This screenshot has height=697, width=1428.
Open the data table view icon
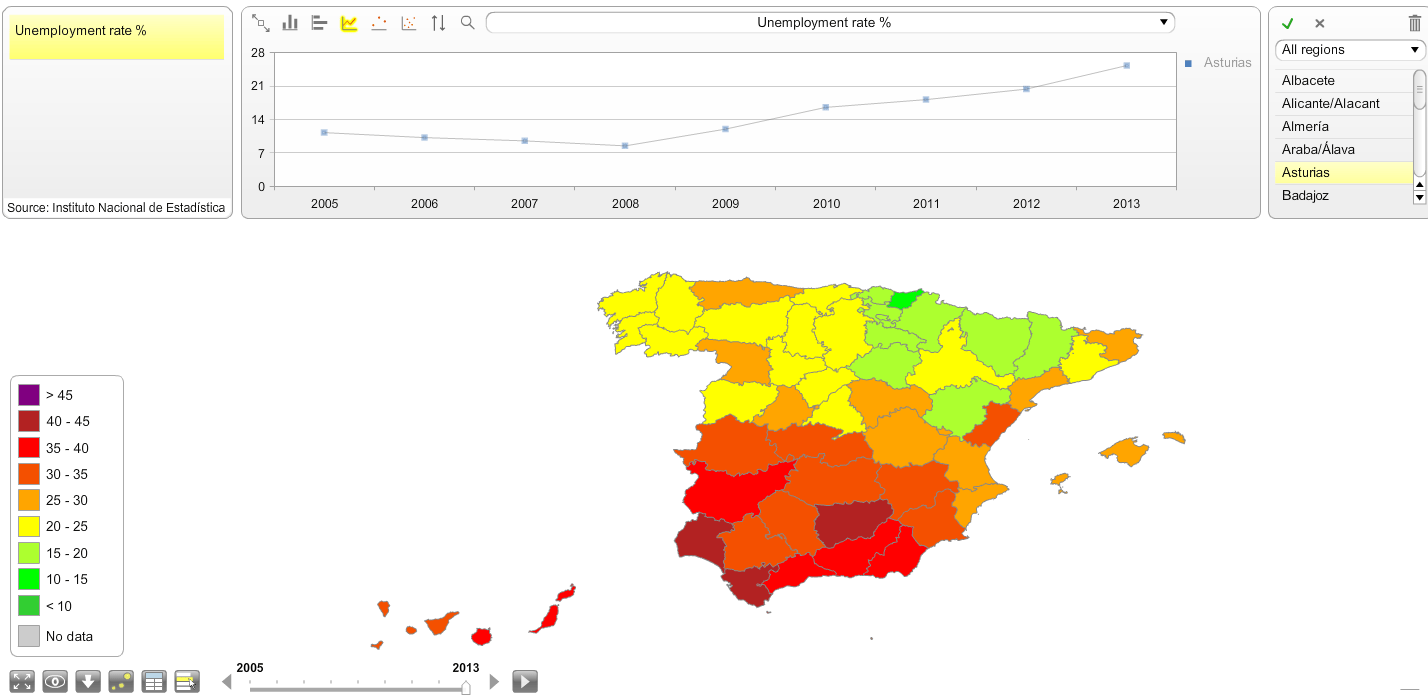[x=154, y=681]
